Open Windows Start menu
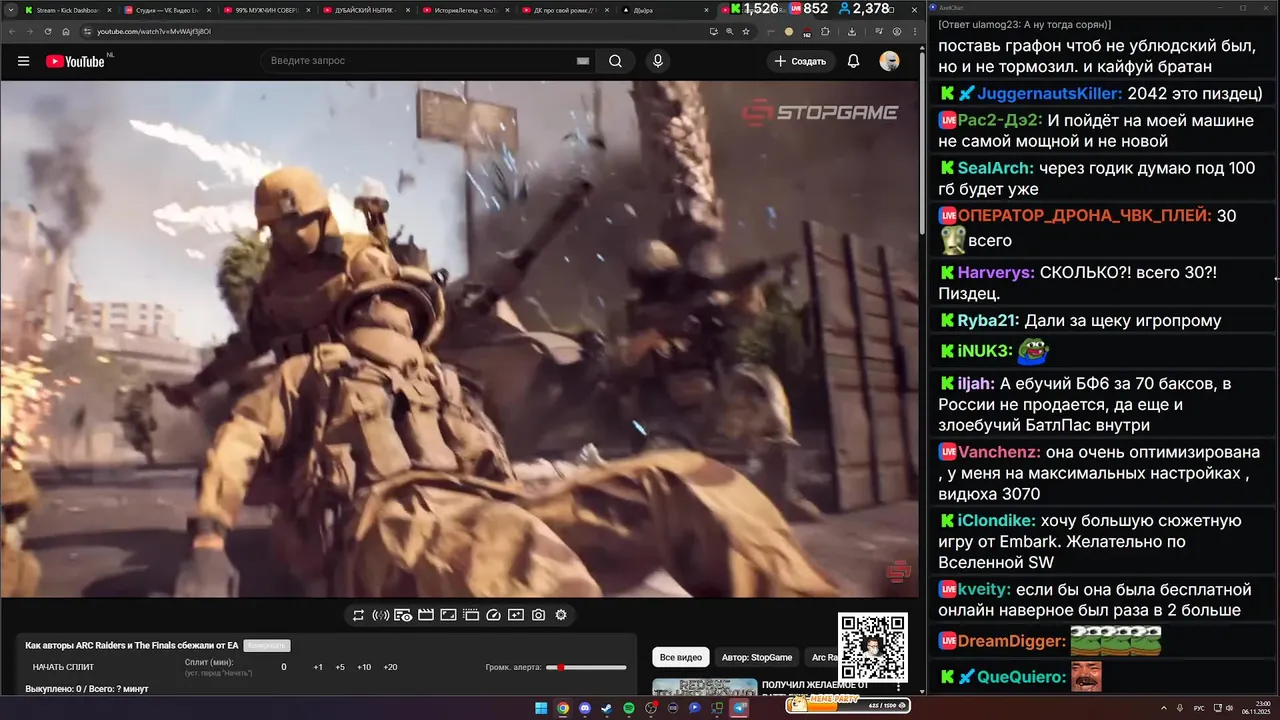This screenshot has height=720, width=1280. 541,708
